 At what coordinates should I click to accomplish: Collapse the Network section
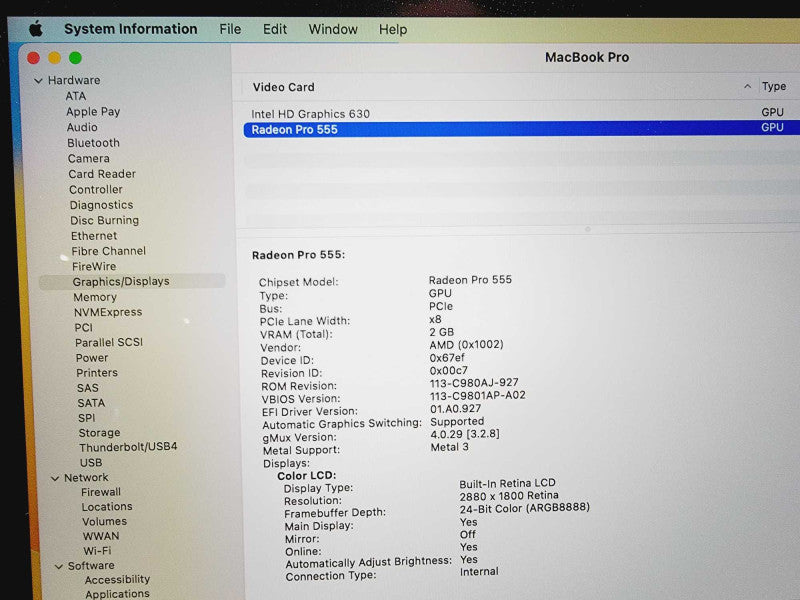pyautogui.click(x=55, y=478)
